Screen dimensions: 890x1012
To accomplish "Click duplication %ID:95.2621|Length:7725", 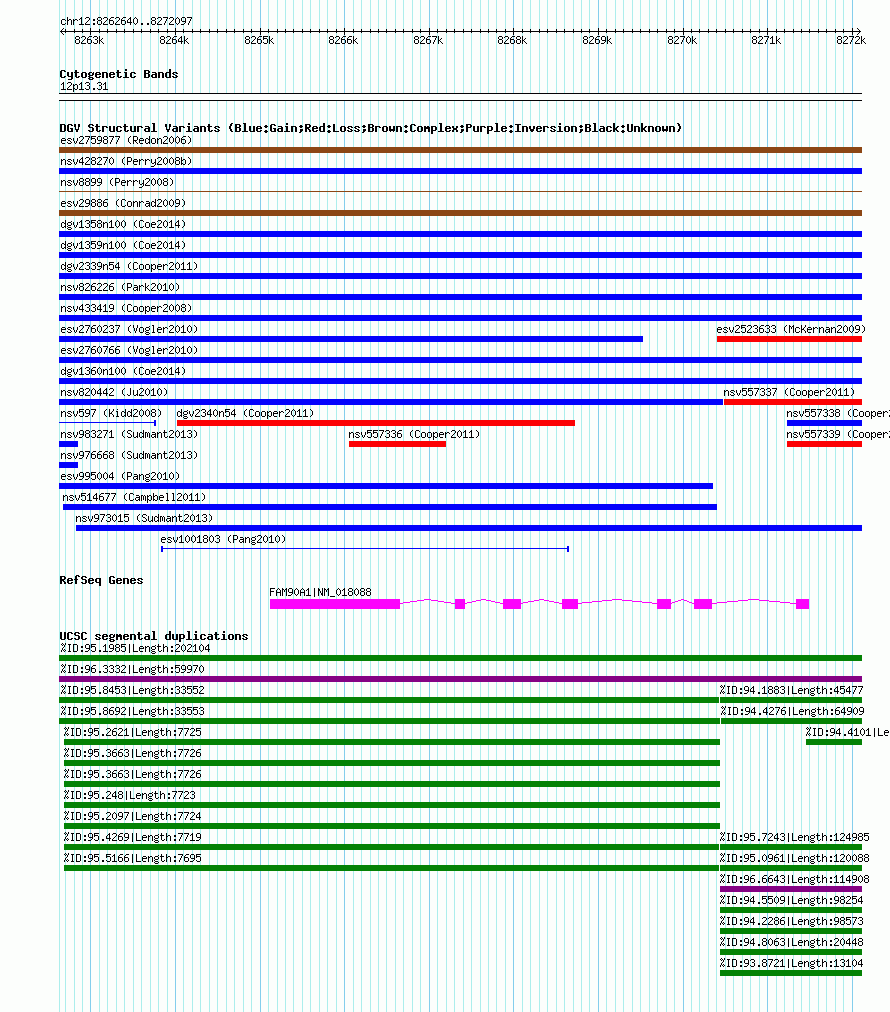I will point(132,732).
